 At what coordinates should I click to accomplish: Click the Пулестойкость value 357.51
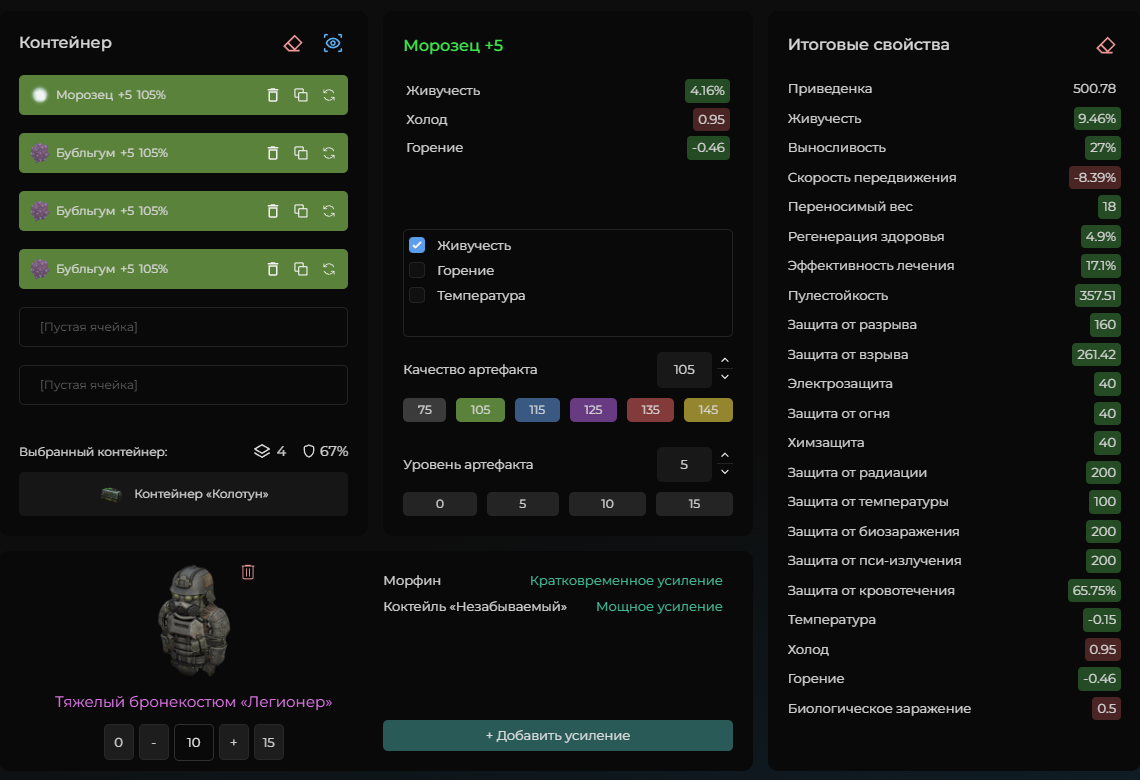click(x=1097, y=295)
